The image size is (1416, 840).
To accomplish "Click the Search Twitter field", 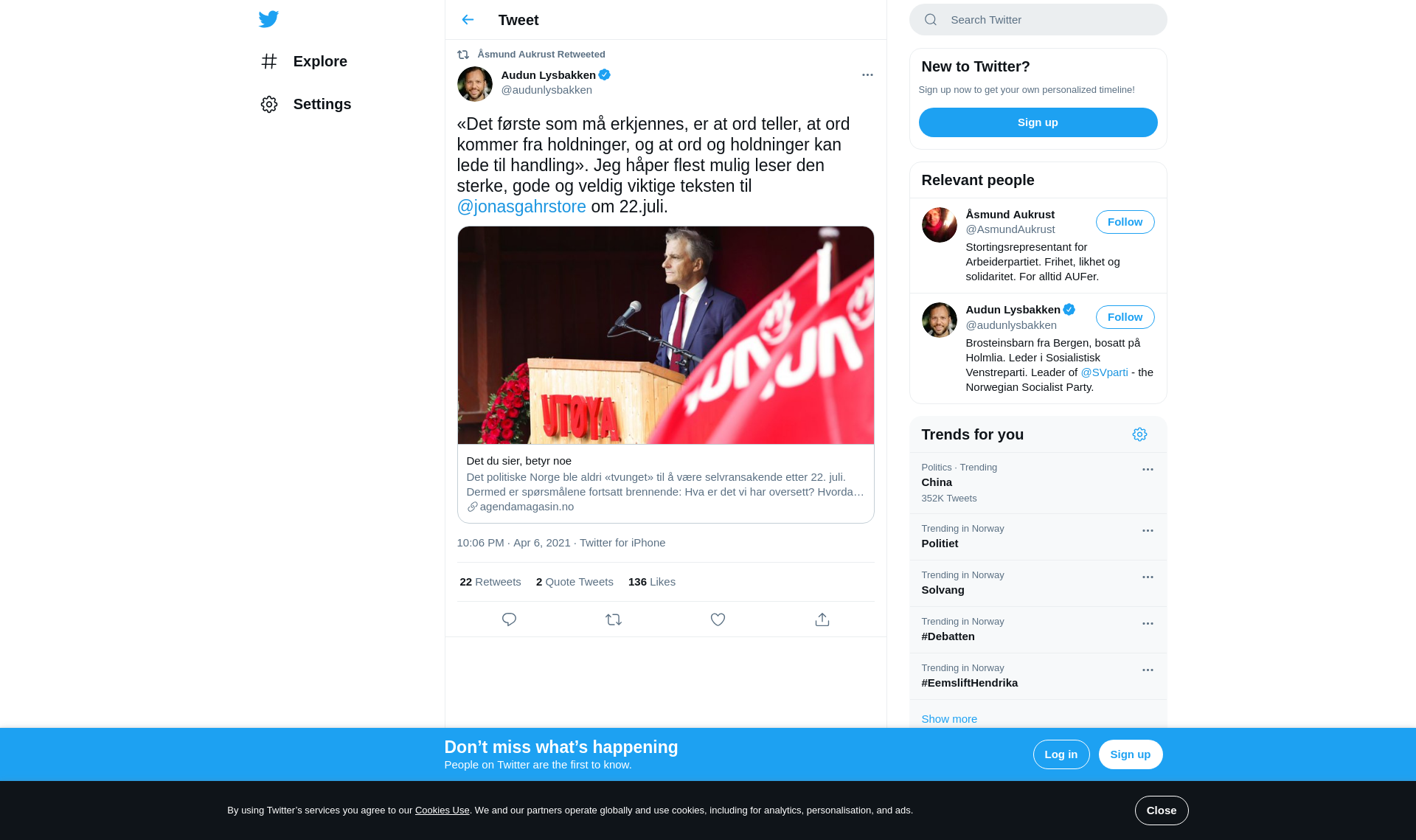I will click(1038, 20).
